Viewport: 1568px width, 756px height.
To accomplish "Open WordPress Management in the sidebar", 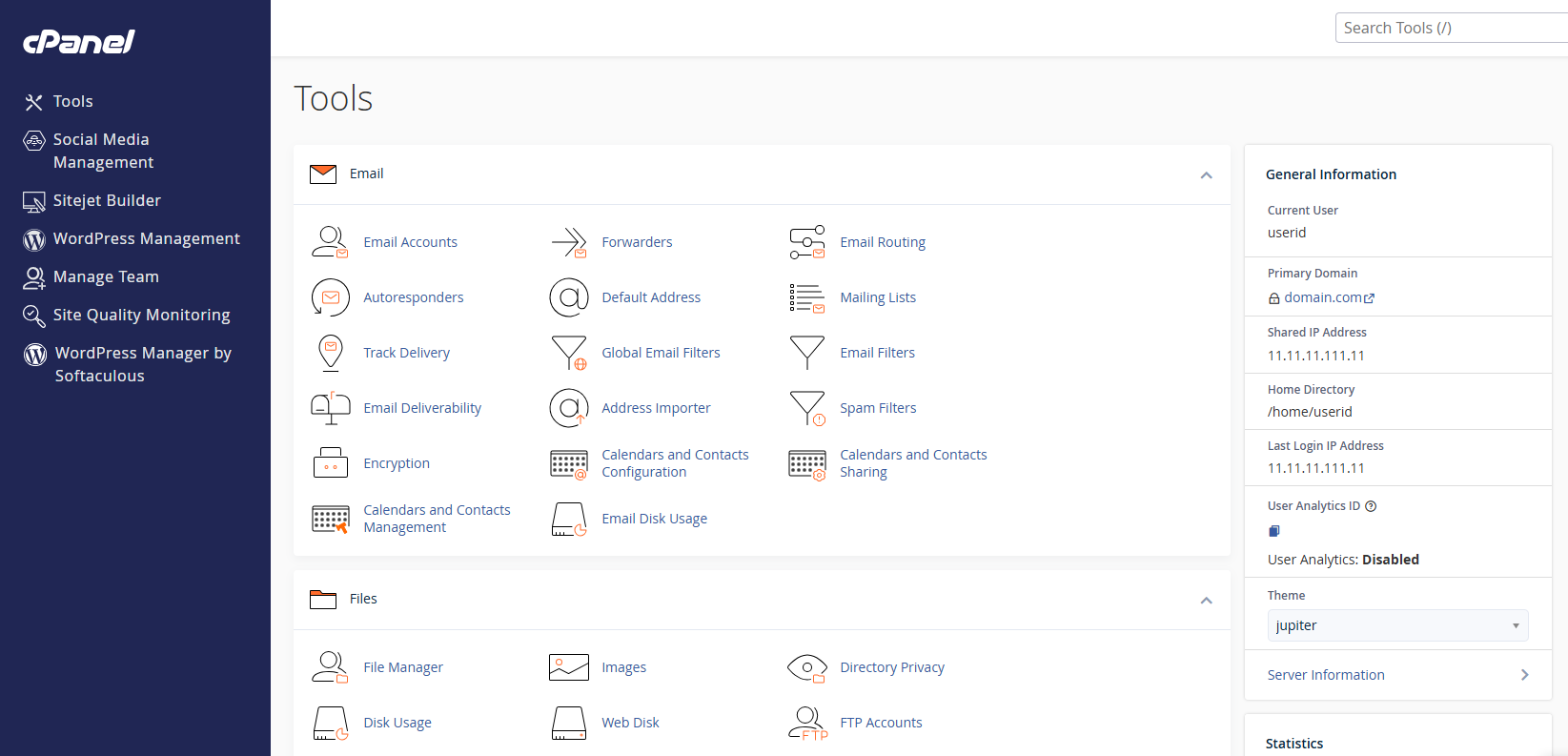I will (146, 238).
